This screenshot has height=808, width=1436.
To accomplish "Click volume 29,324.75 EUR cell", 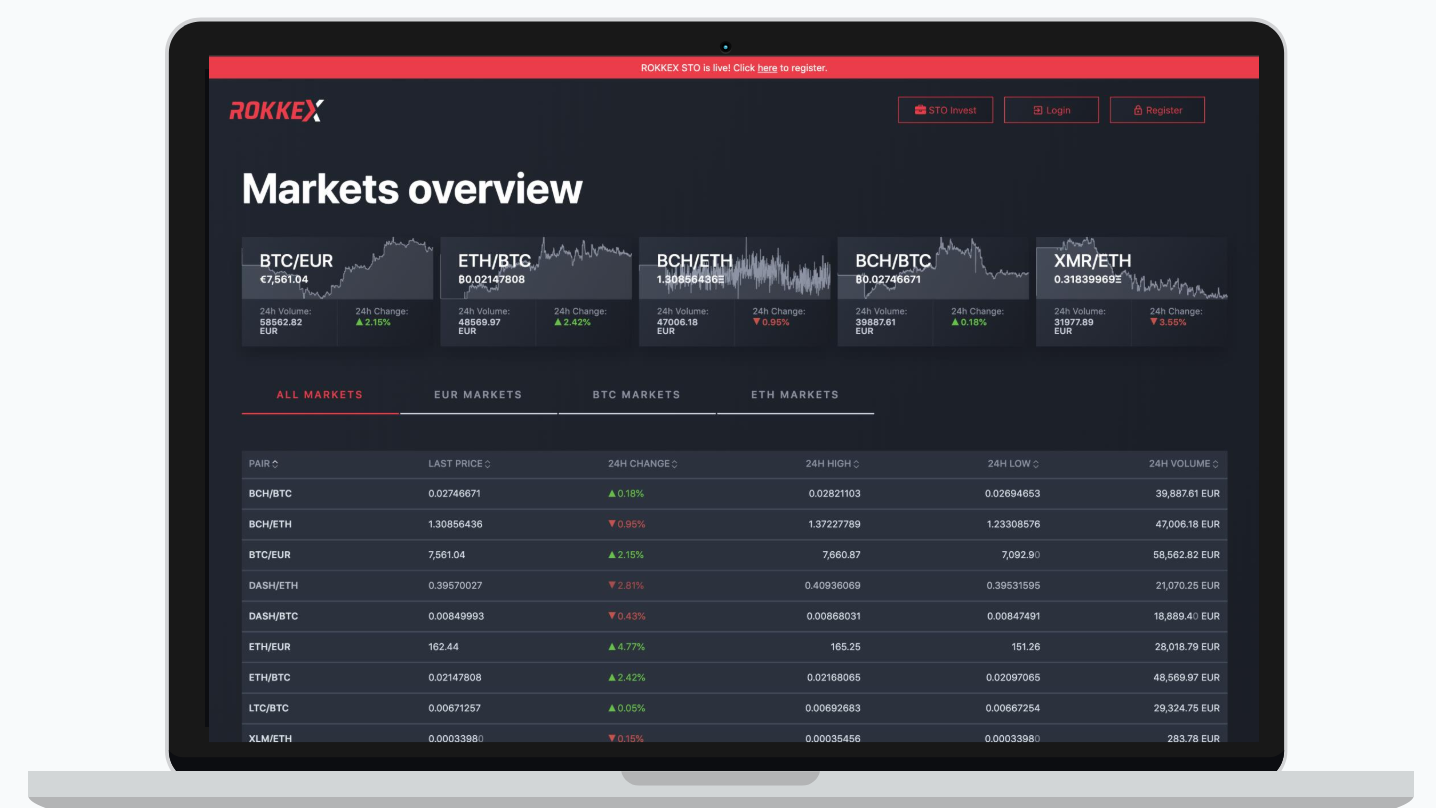I will pyautogui.click(x=1187, y=708).
